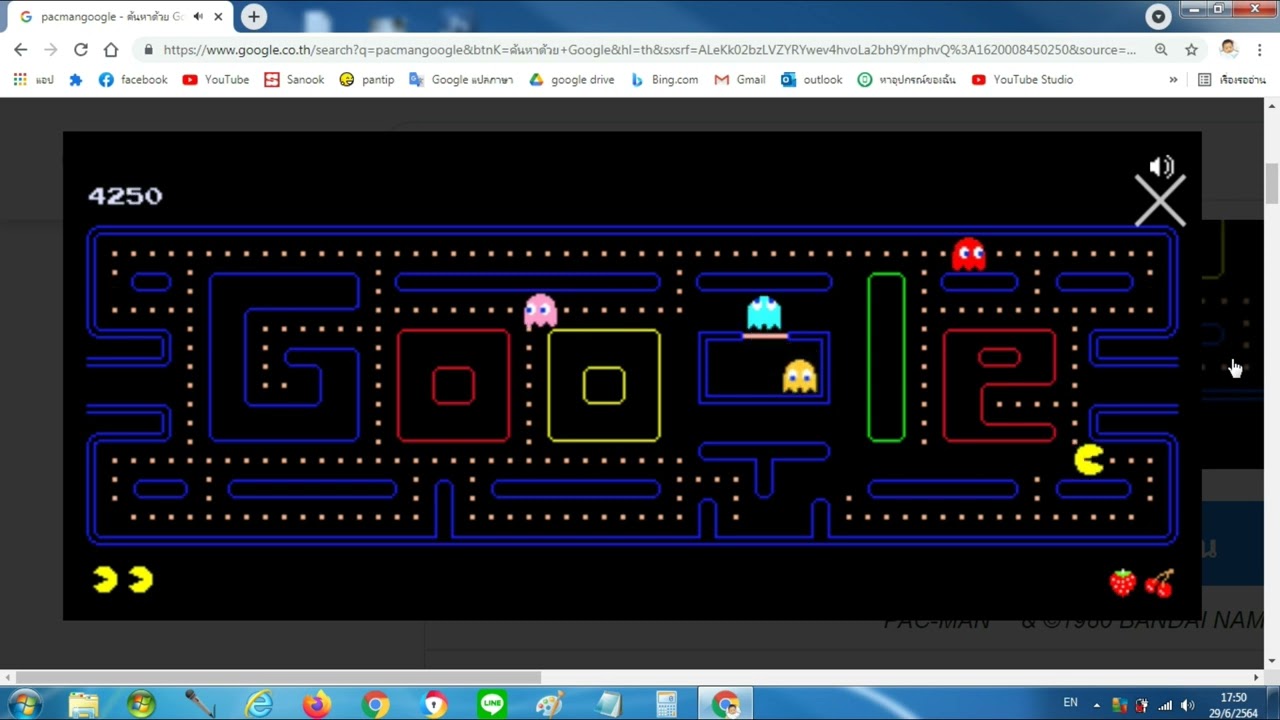Open the system volume icon
The width and height of the screenshot is (1280, 720).
pos(1187,705)
